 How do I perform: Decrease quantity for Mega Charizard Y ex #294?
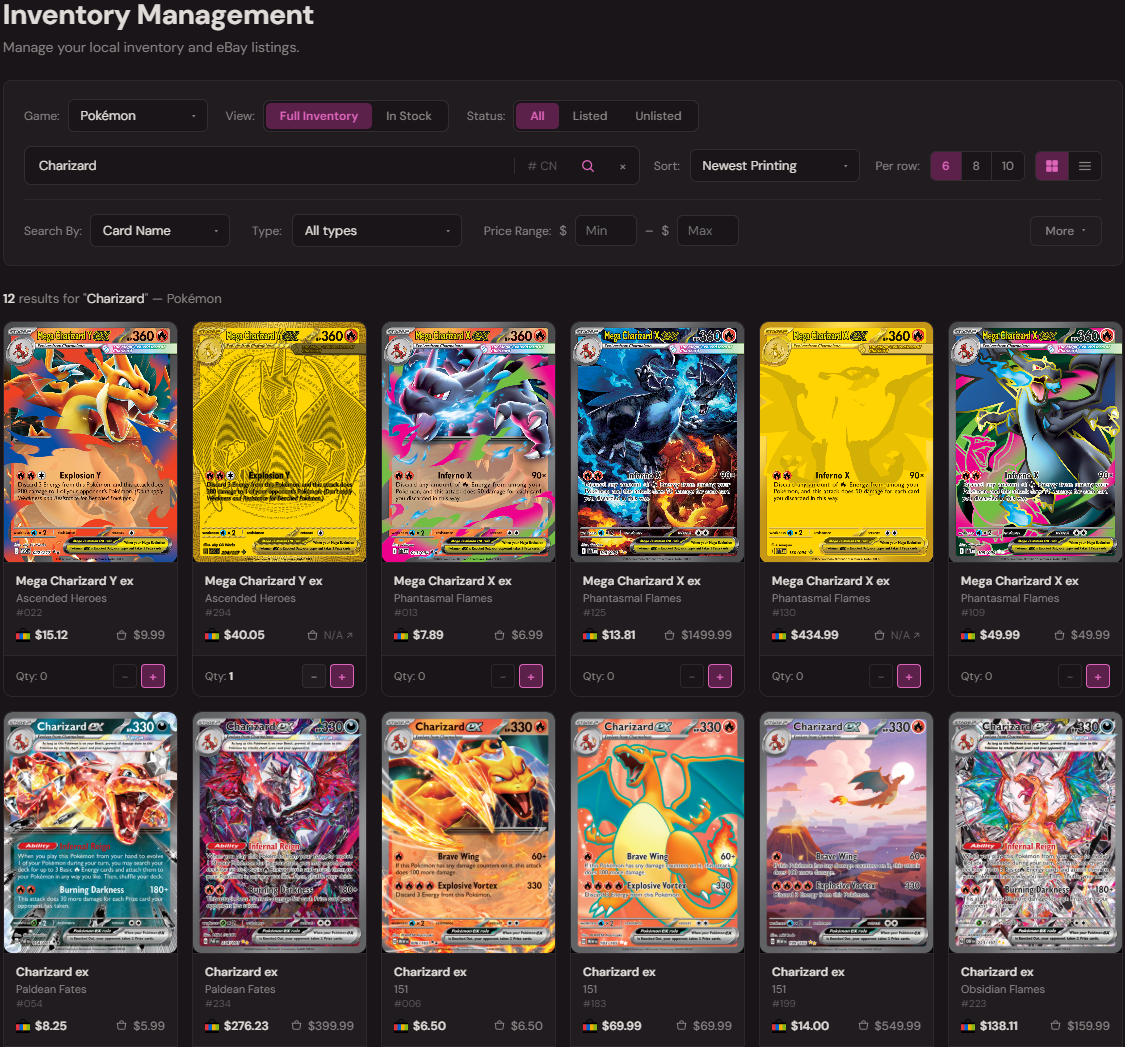pyautogui.click(x=314, y=676)
